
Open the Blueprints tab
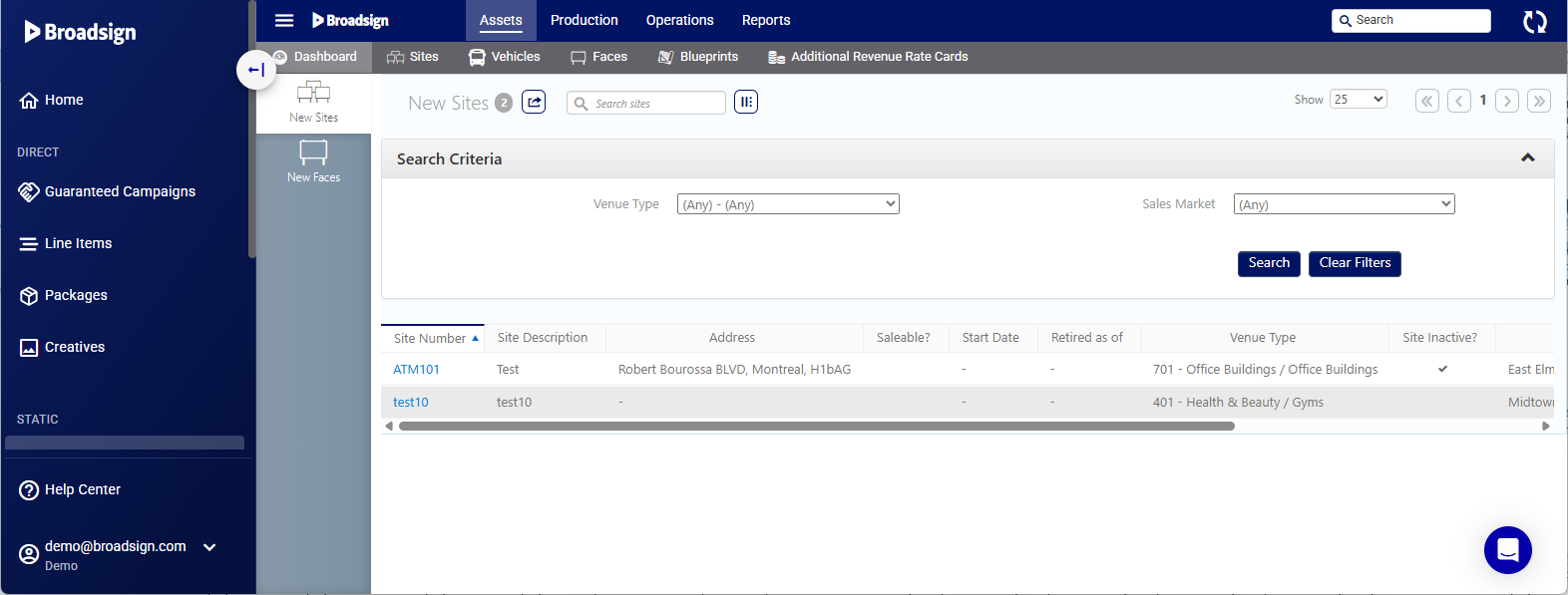(x=698, y=57)
